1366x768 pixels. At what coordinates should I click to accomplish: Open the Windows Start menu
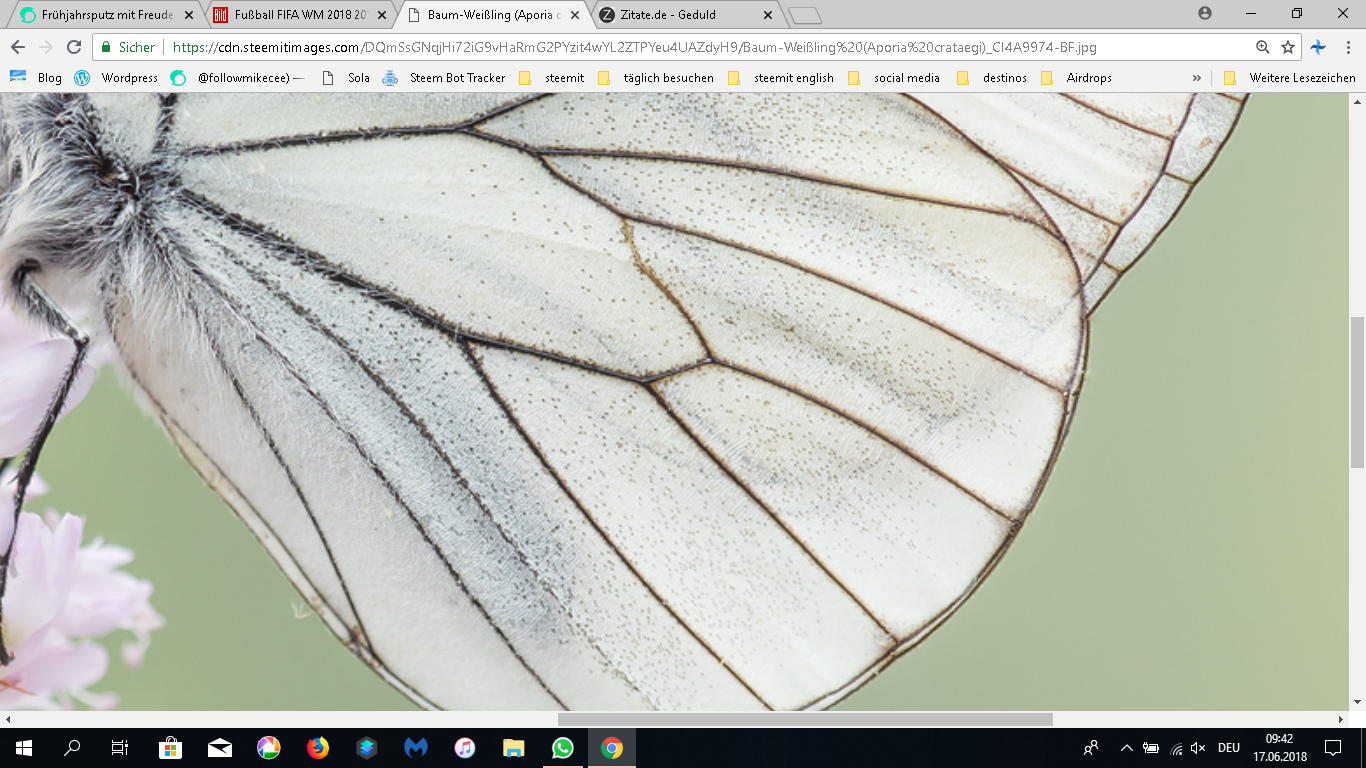pos(24,748)
